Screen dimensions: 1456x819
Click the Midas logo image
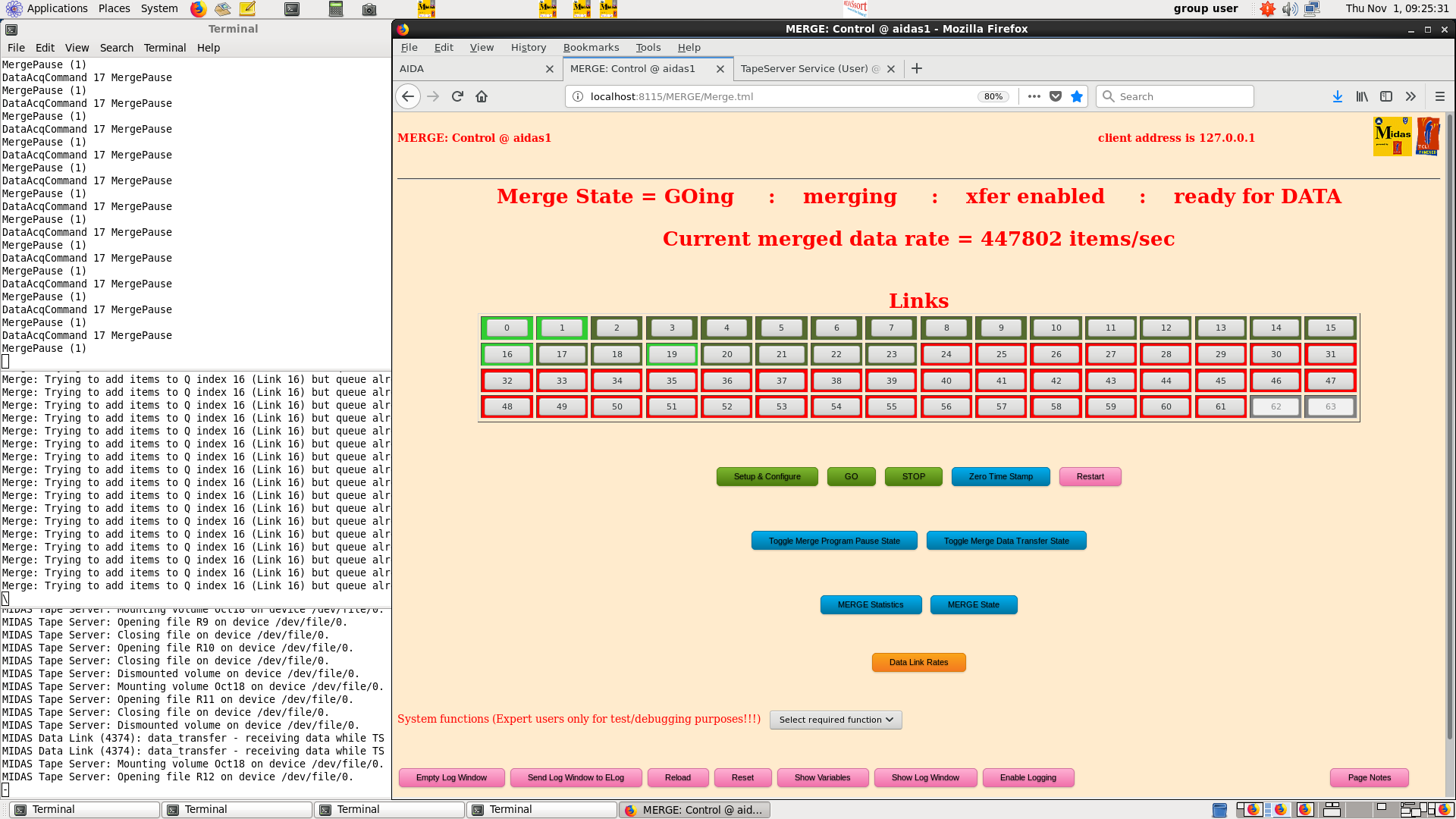click(1392, 136)
